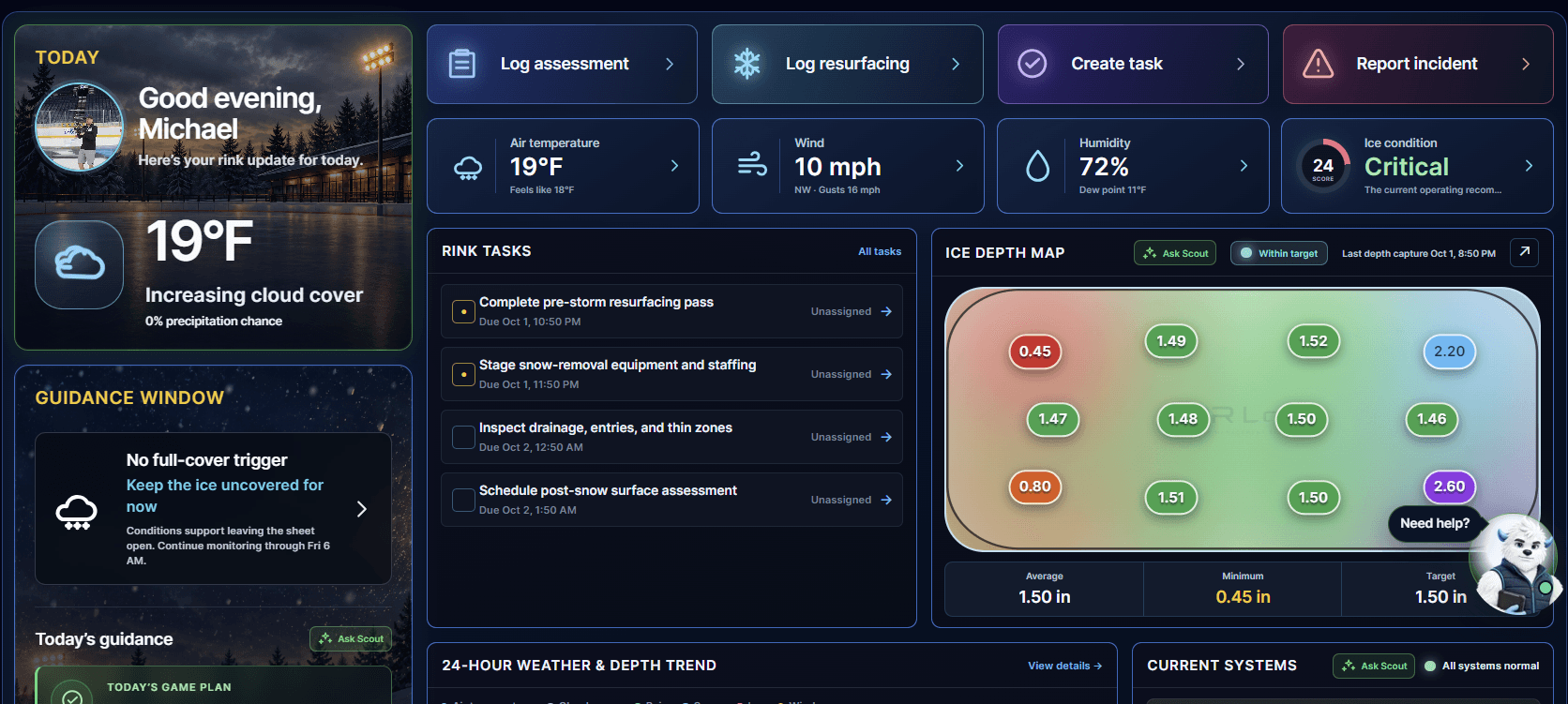Ask Scout about the Ice Depth Map

[1175, 253]
